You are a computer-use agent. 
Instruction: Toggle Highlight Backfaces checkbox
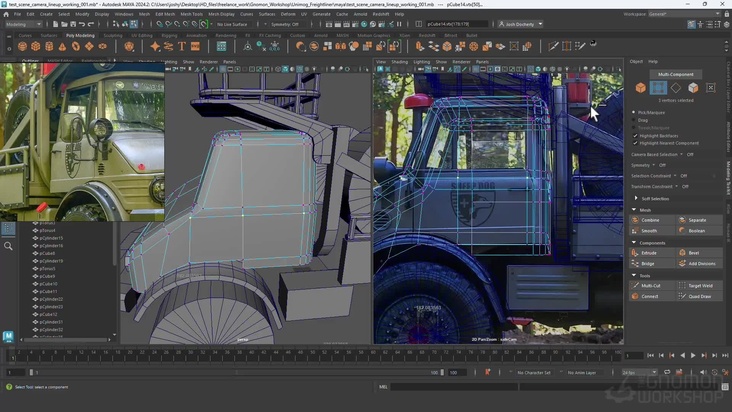635,135
